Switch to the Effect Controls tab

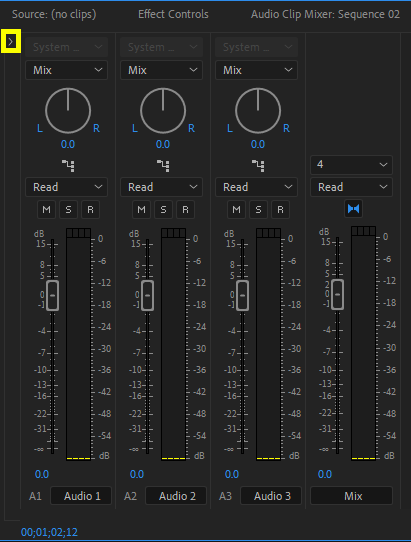coord(173,14)
